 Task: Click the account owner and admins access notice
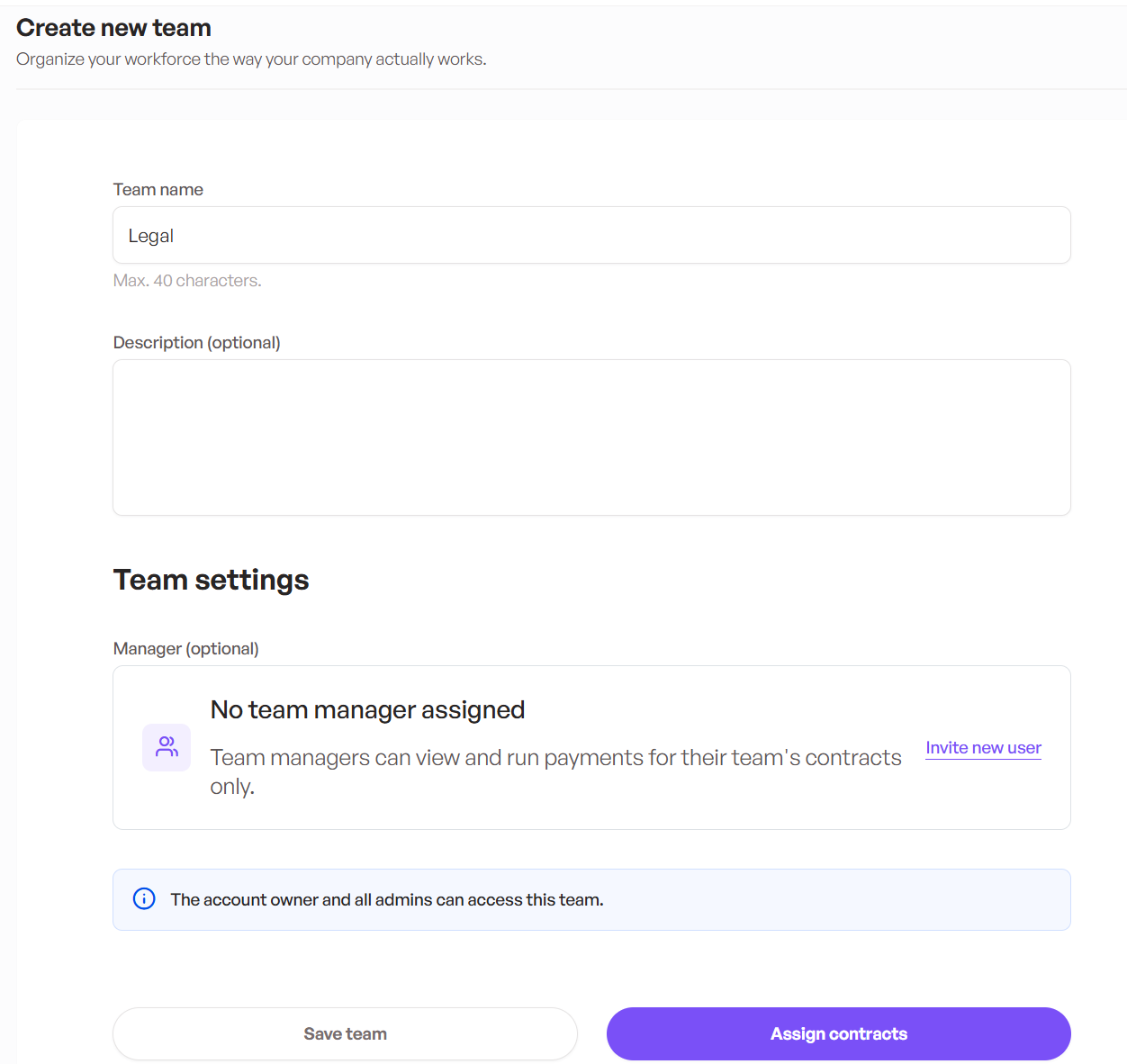coord(591,899)
